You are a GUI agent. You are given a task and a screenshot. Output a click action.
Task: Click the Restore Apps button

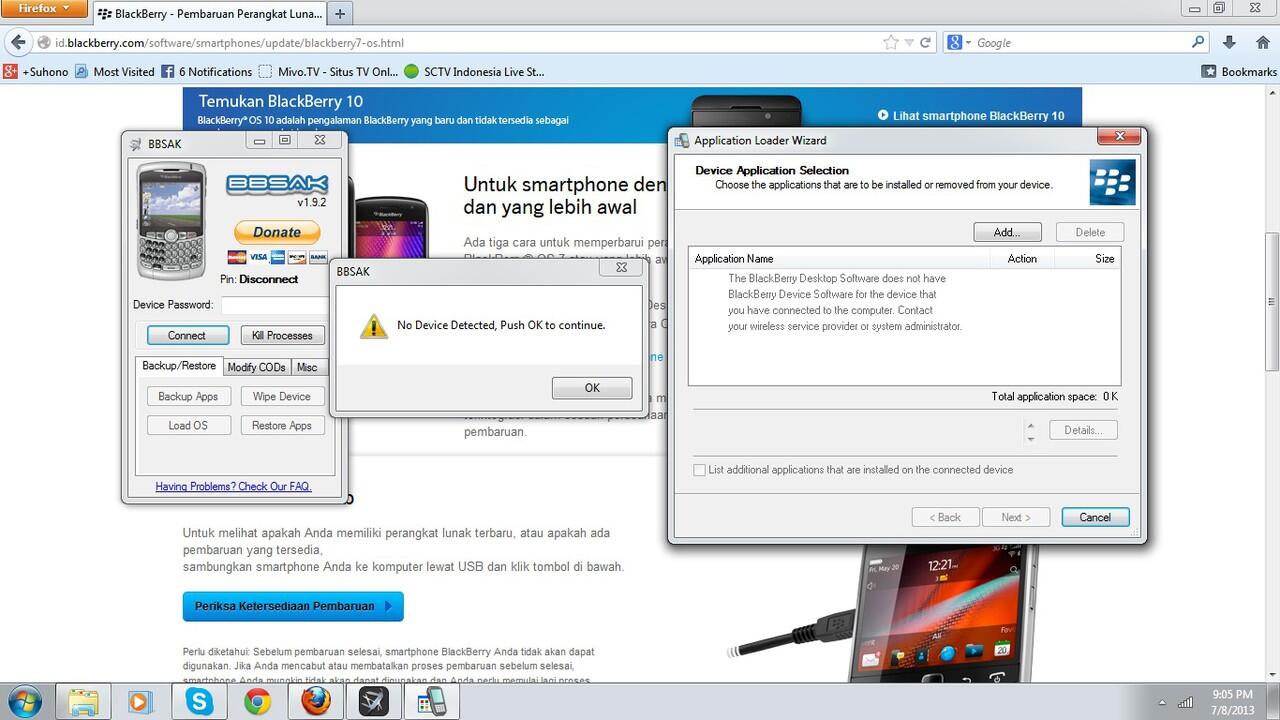pos(282,426)
